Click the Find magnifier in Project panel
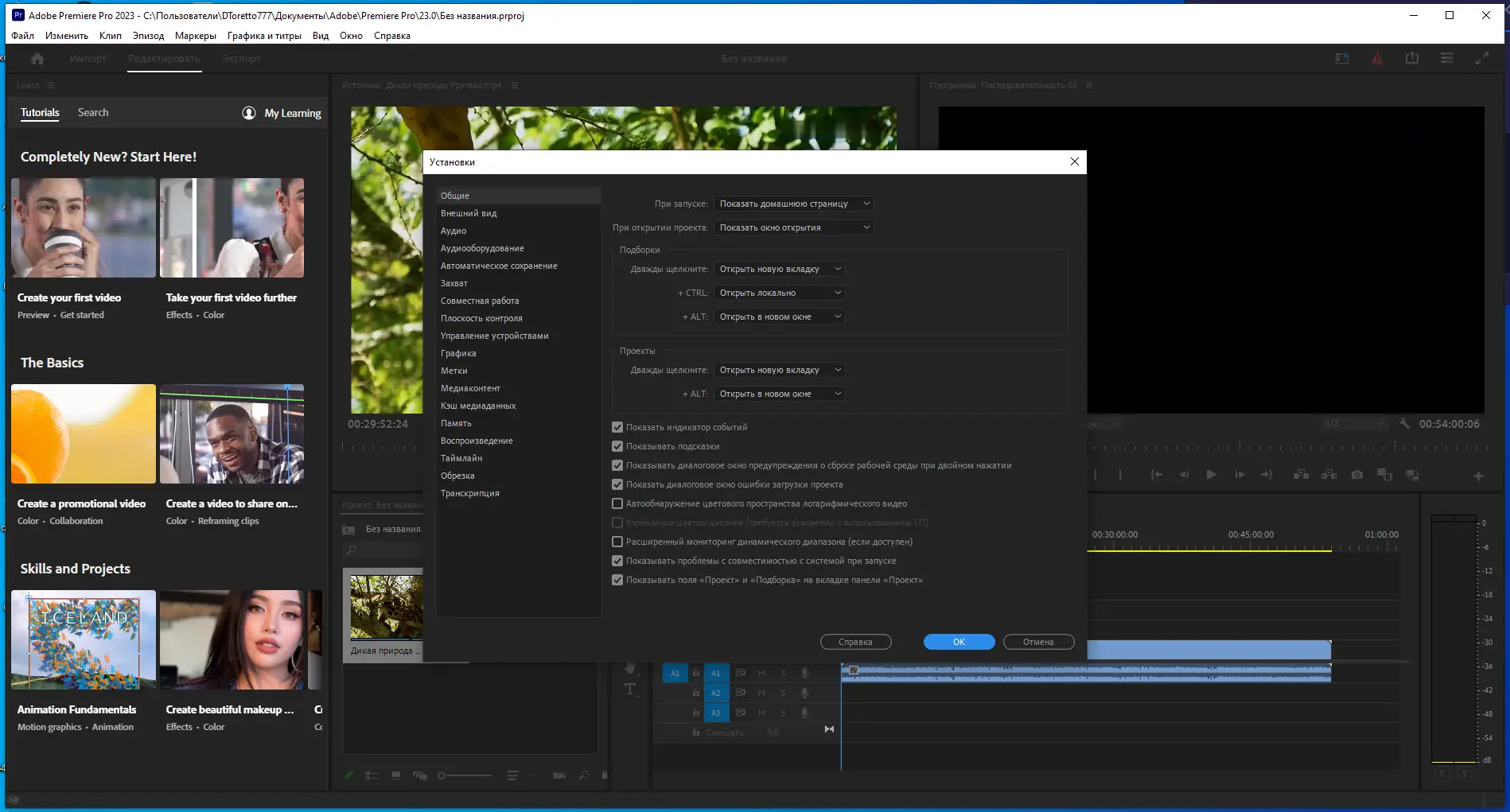Image resolution: width=1510 pixels, height=812 pixels. click(x=584, y=775)
